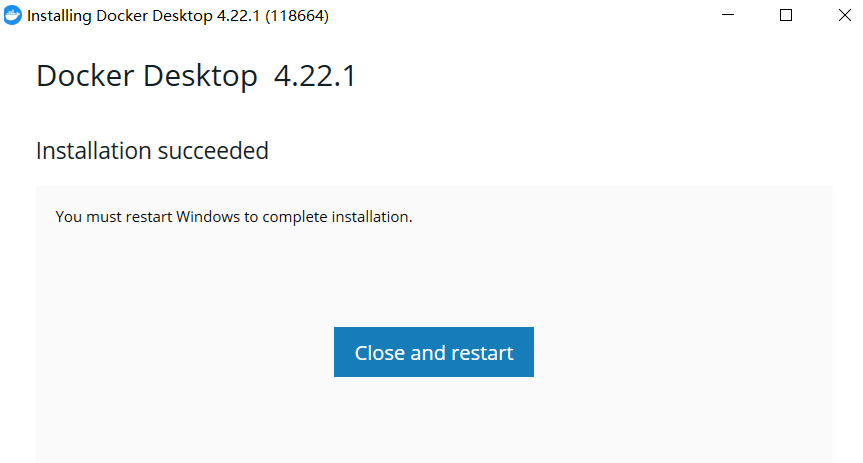Close the installer with the X button
The width and height of the screenshot is (863, 463).
[x=839, y=16]
